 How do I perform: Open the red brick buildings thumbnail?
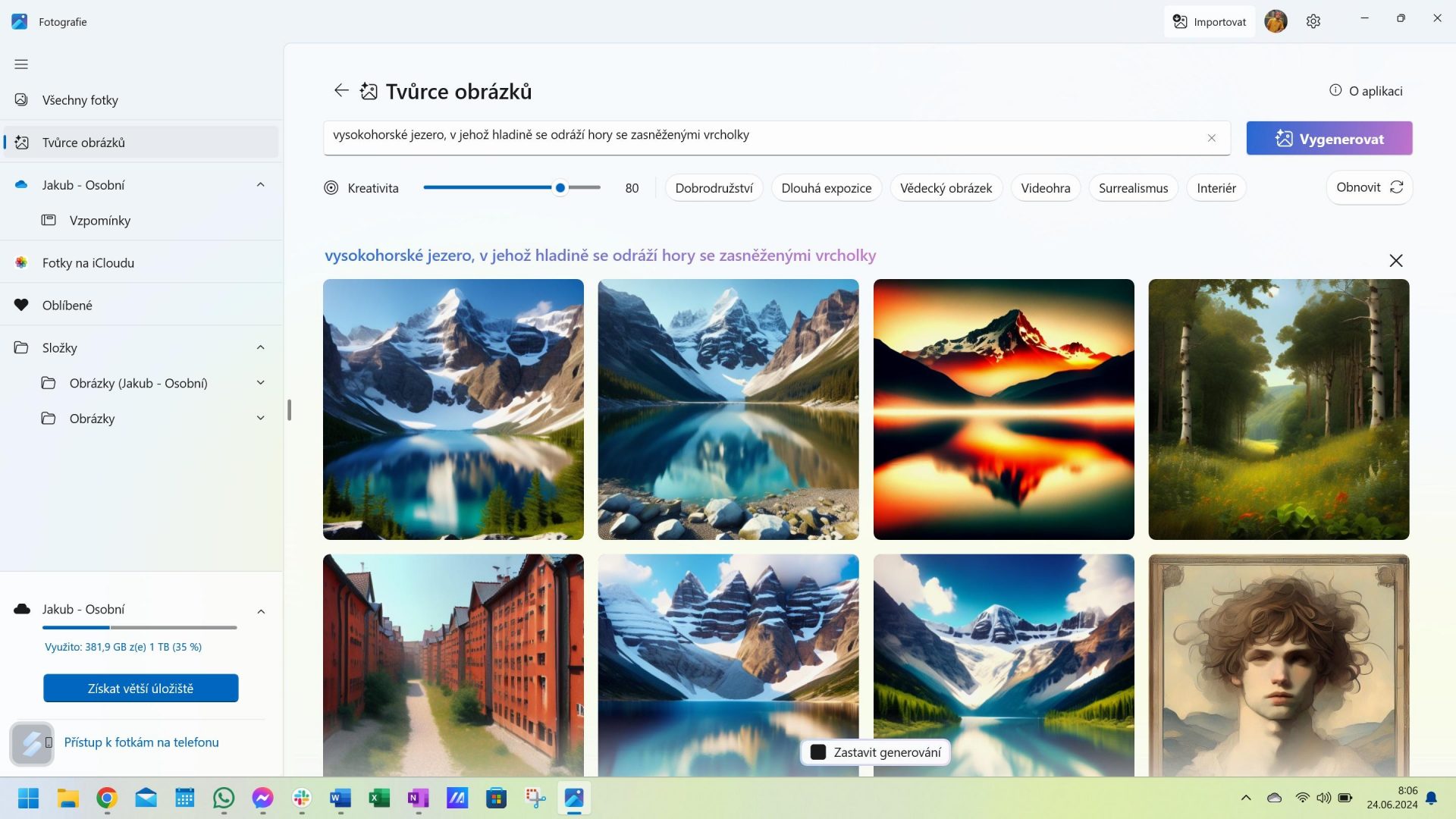[453, 665]
